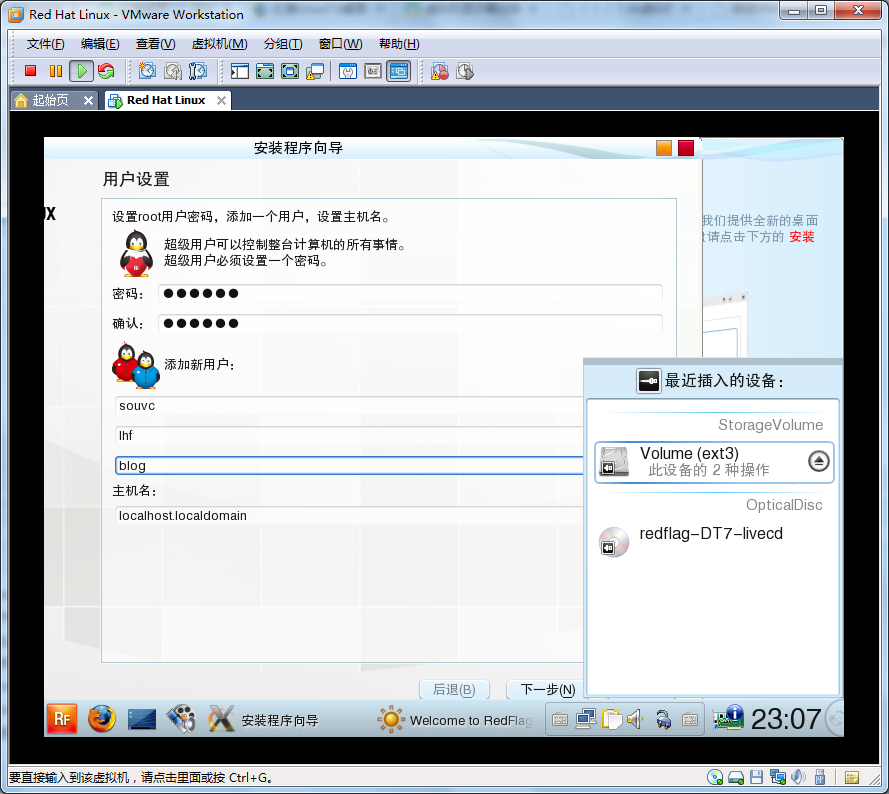This screenshot has height=794, width=889.
Task: Close the 起始页 tab
Action: (88, 100)
